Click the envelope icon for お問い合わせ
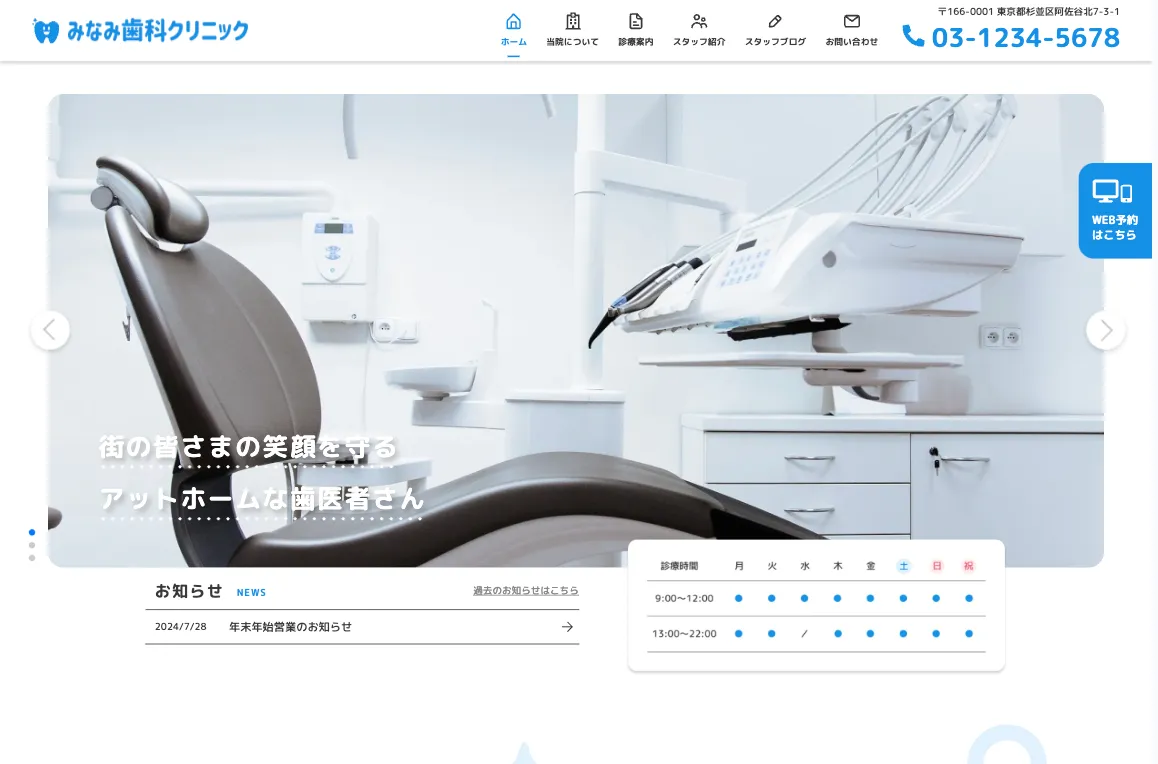The height and width of the screenshot is (764, 1158). [x=851, y=21]
